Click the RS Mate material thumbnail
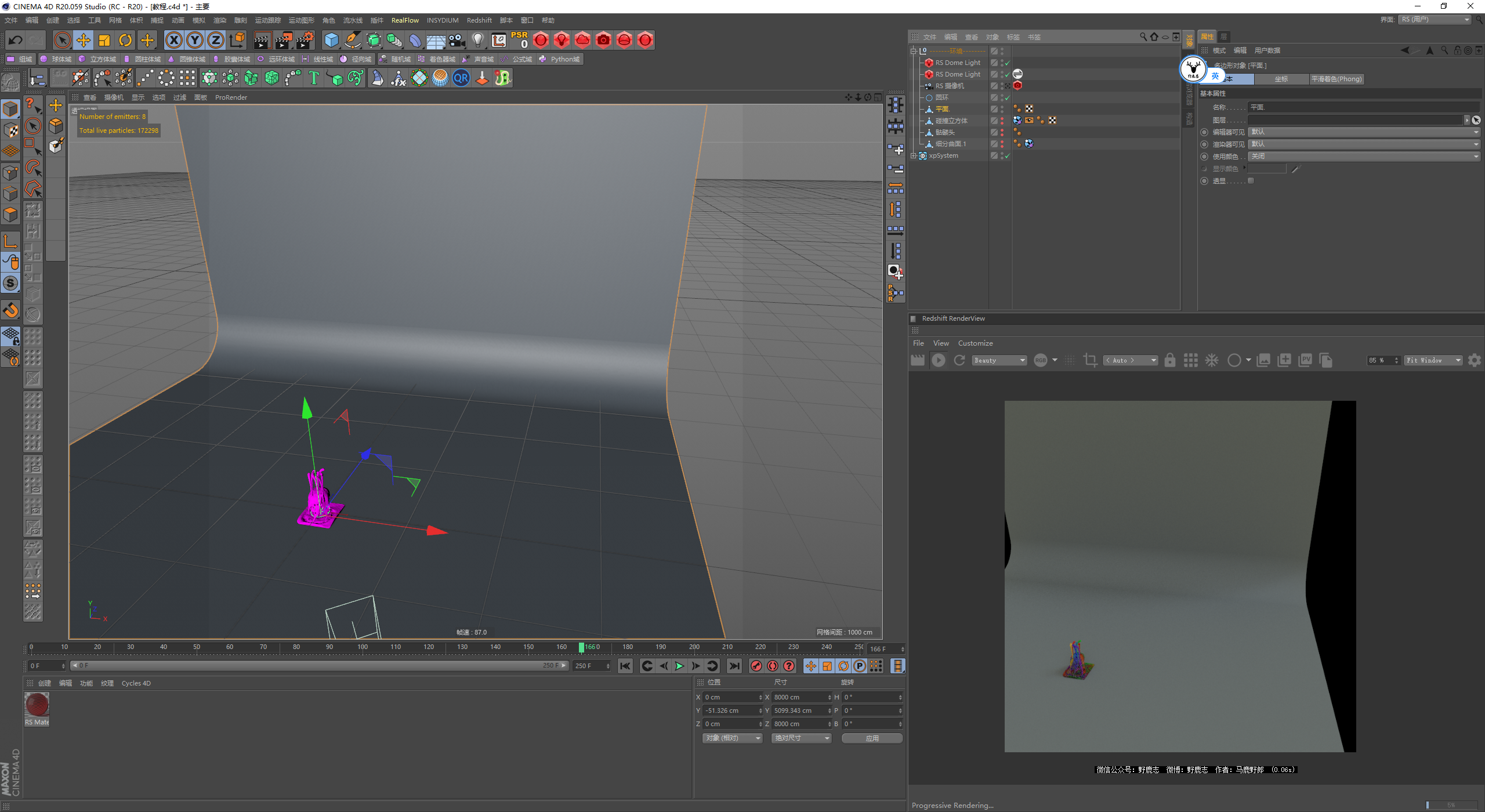This screenshot has height=812, width=1485. click(37, 705)
